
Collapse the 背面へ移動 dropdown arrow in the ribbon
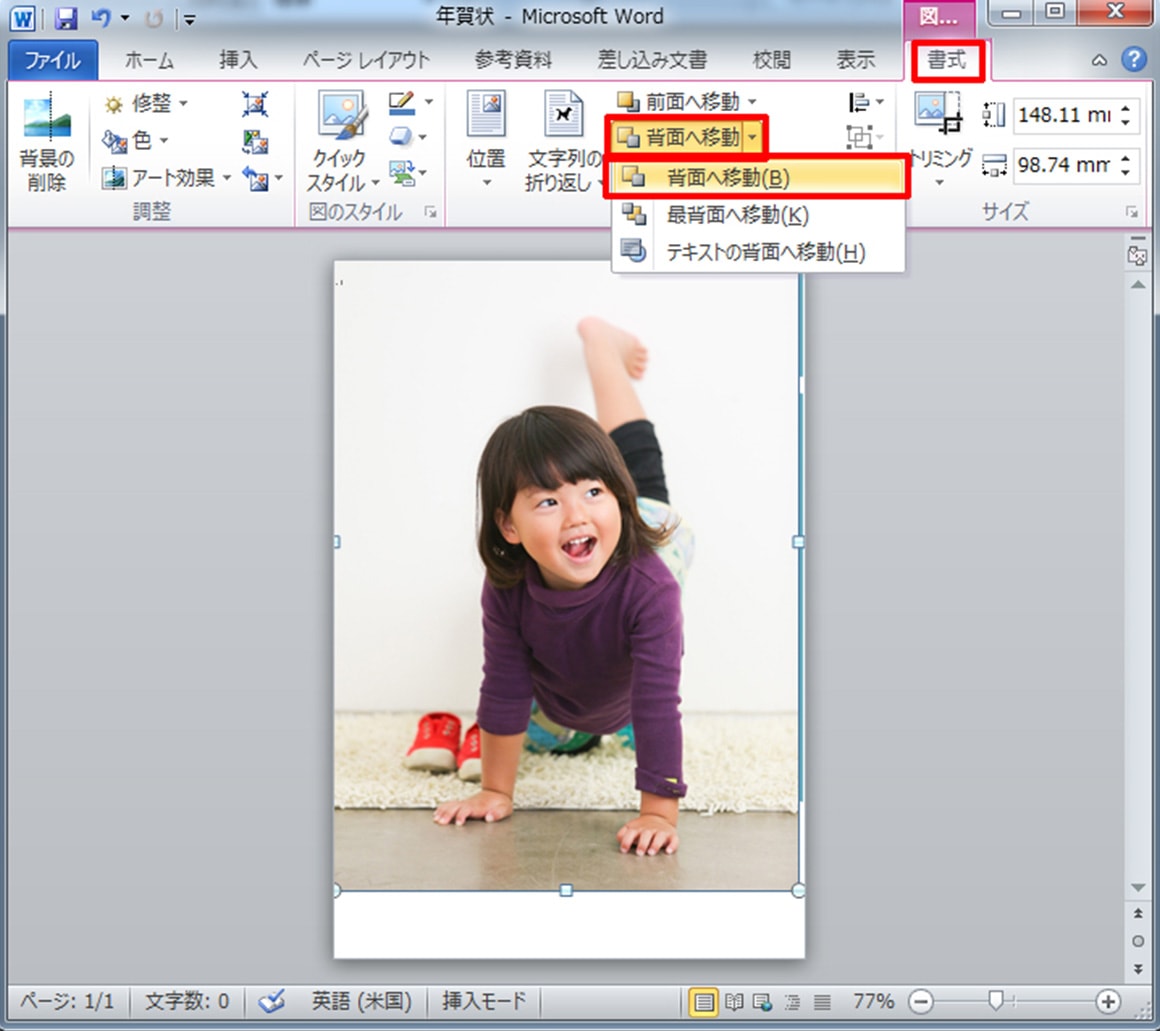click(752, 137)
